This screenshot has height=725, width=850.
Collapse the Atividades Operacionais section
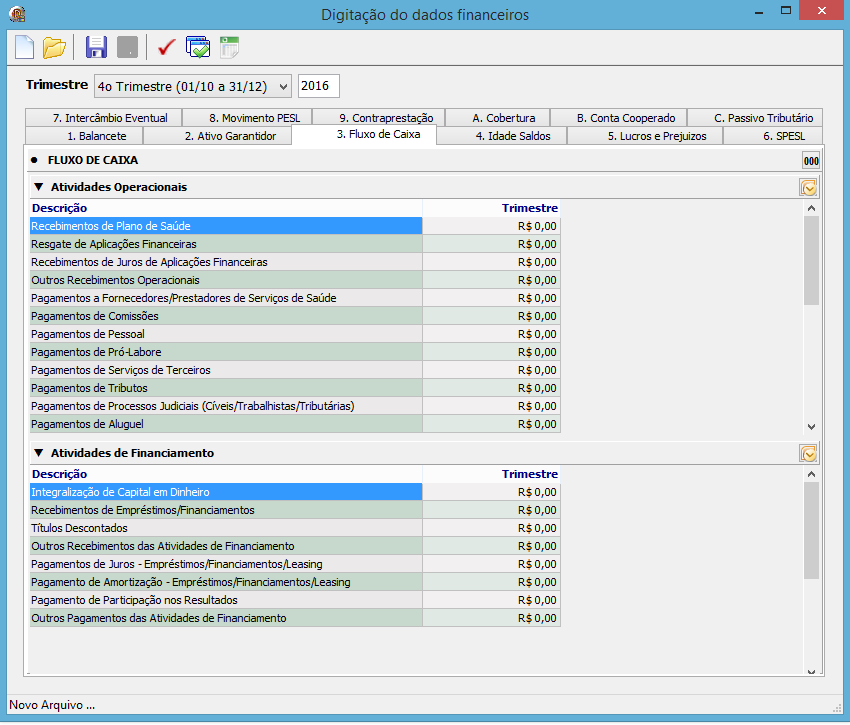point(38,187)
